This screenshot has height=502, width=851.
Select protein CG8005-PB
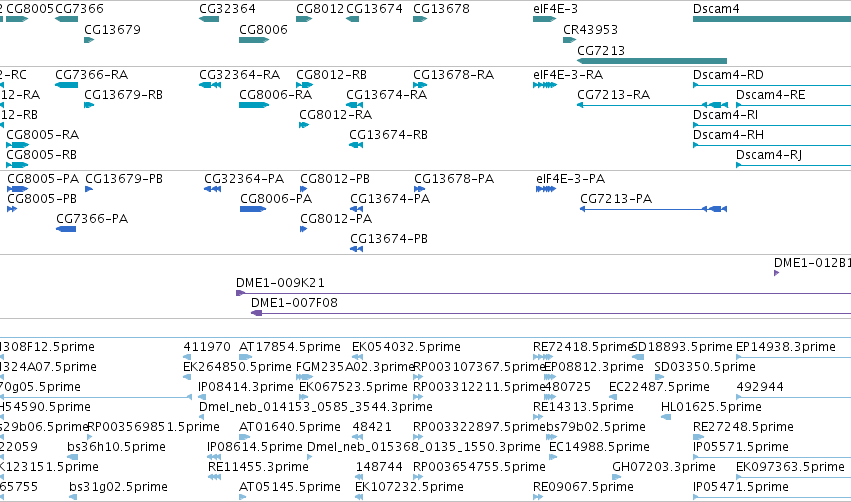tap(42, 199)
